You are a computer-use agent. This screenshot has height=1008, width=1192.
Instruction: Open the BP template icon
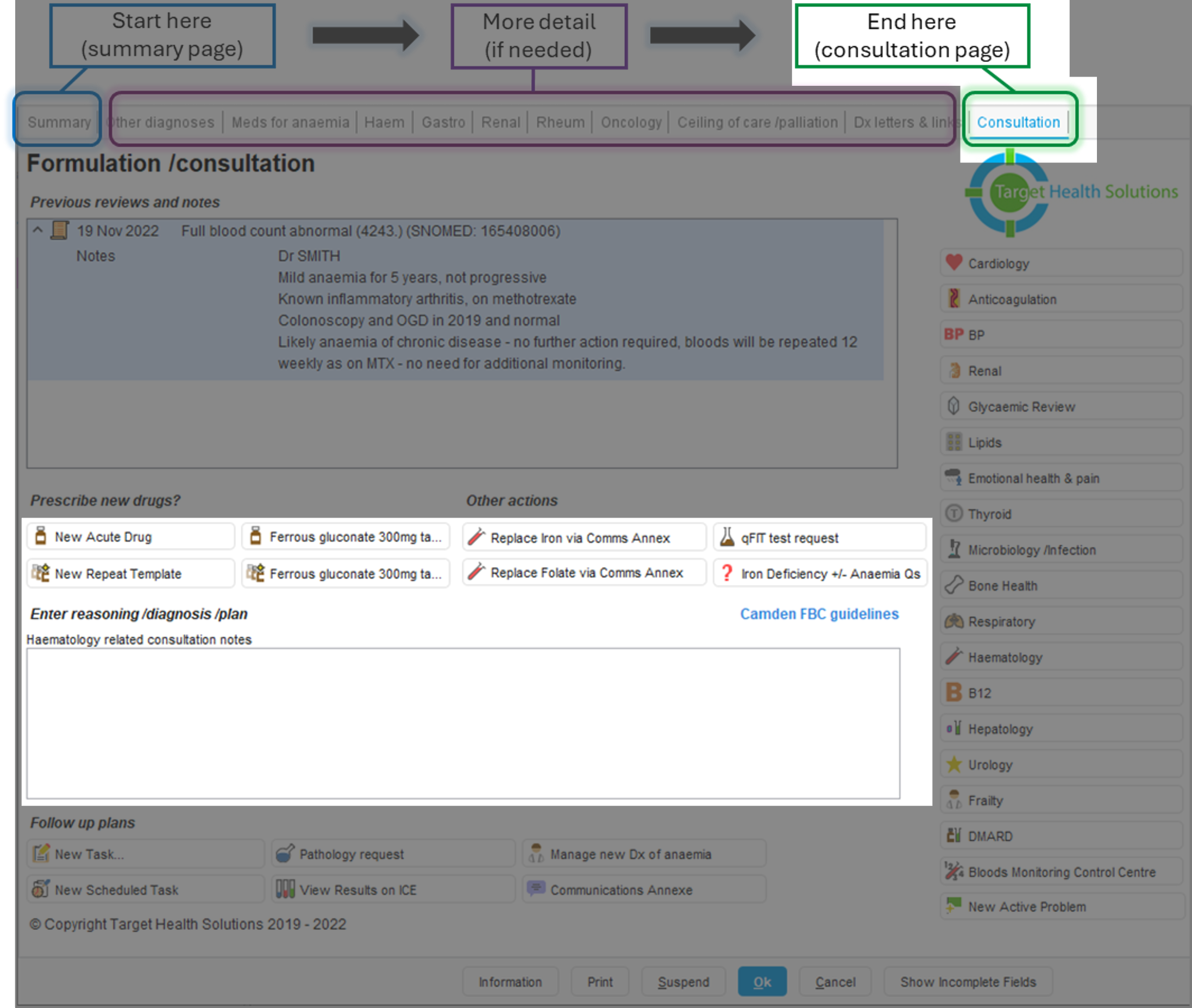pos(953,335)
